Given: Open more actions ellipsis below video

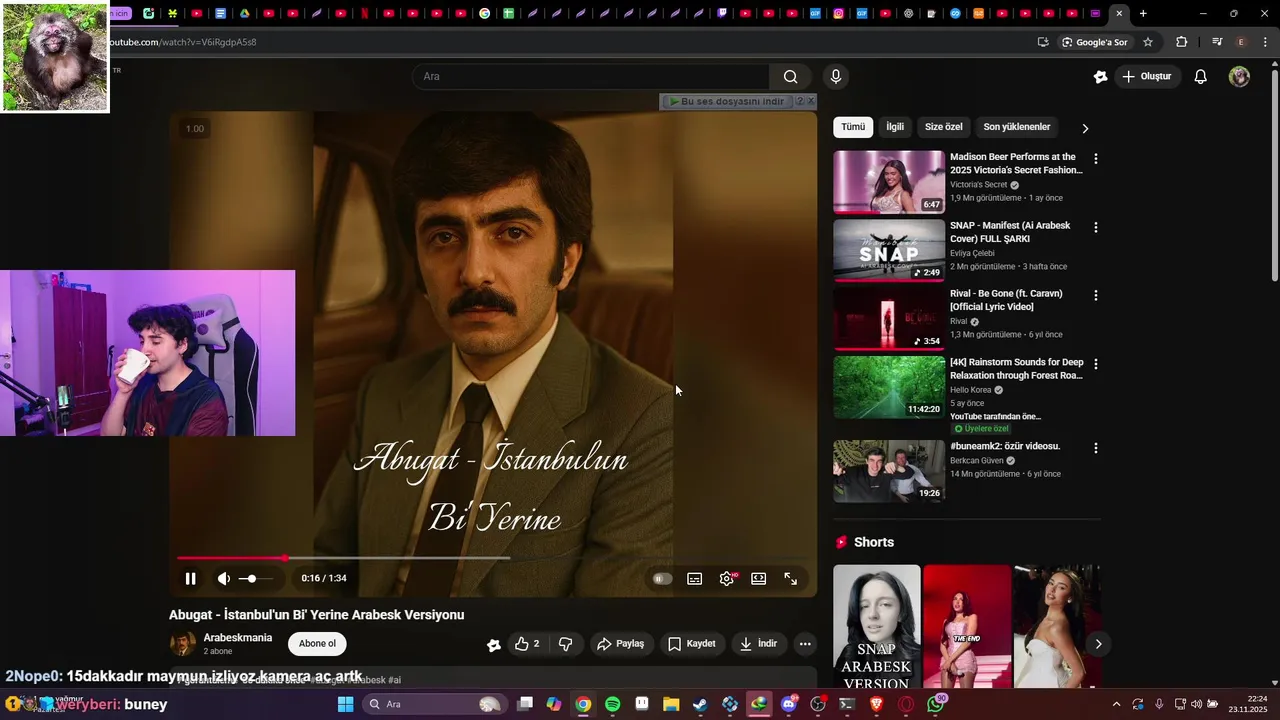Looking at the screenshot, I should [805, 644].
